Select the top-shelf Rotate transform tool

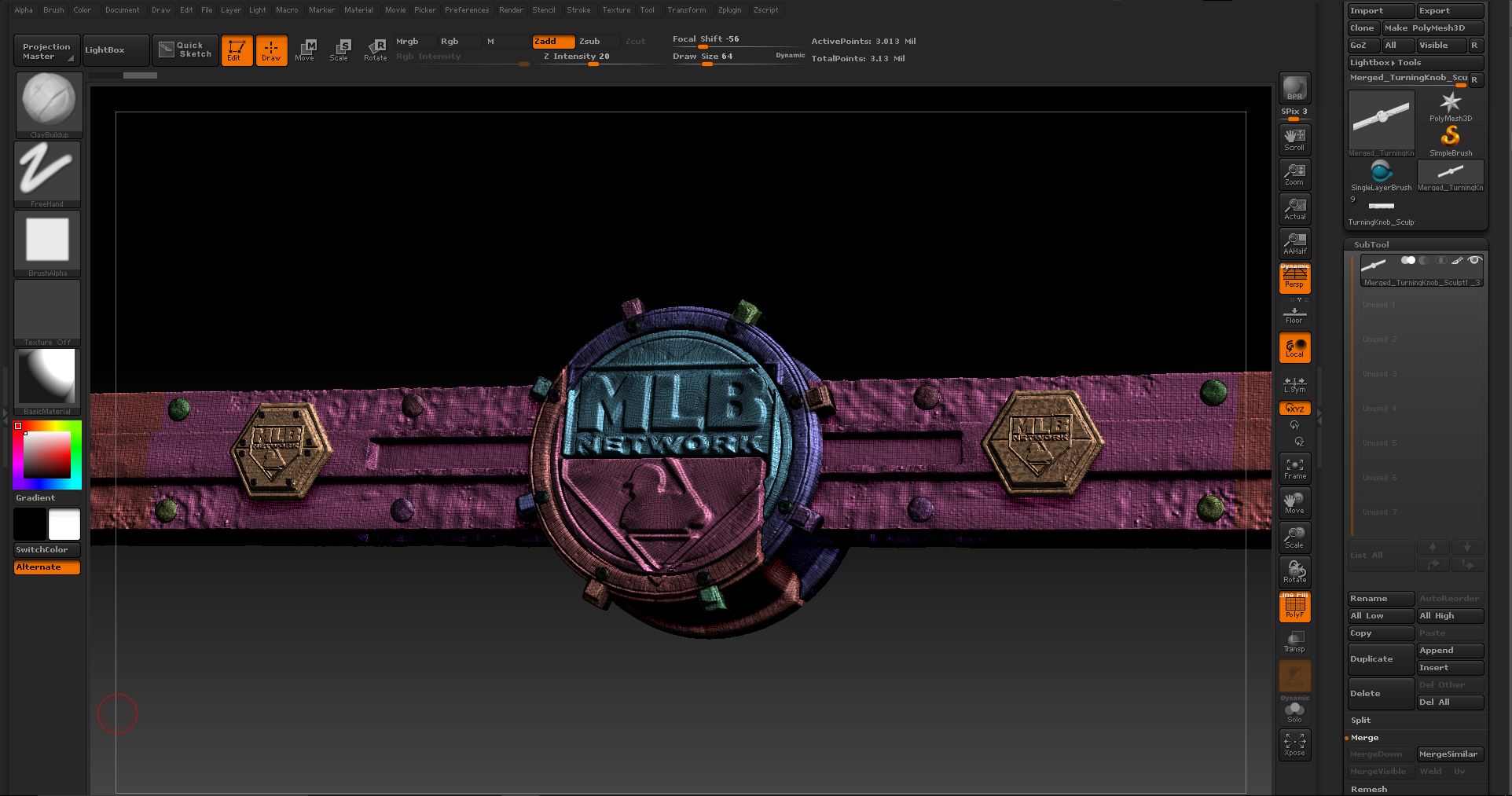[x=376, y=50]
